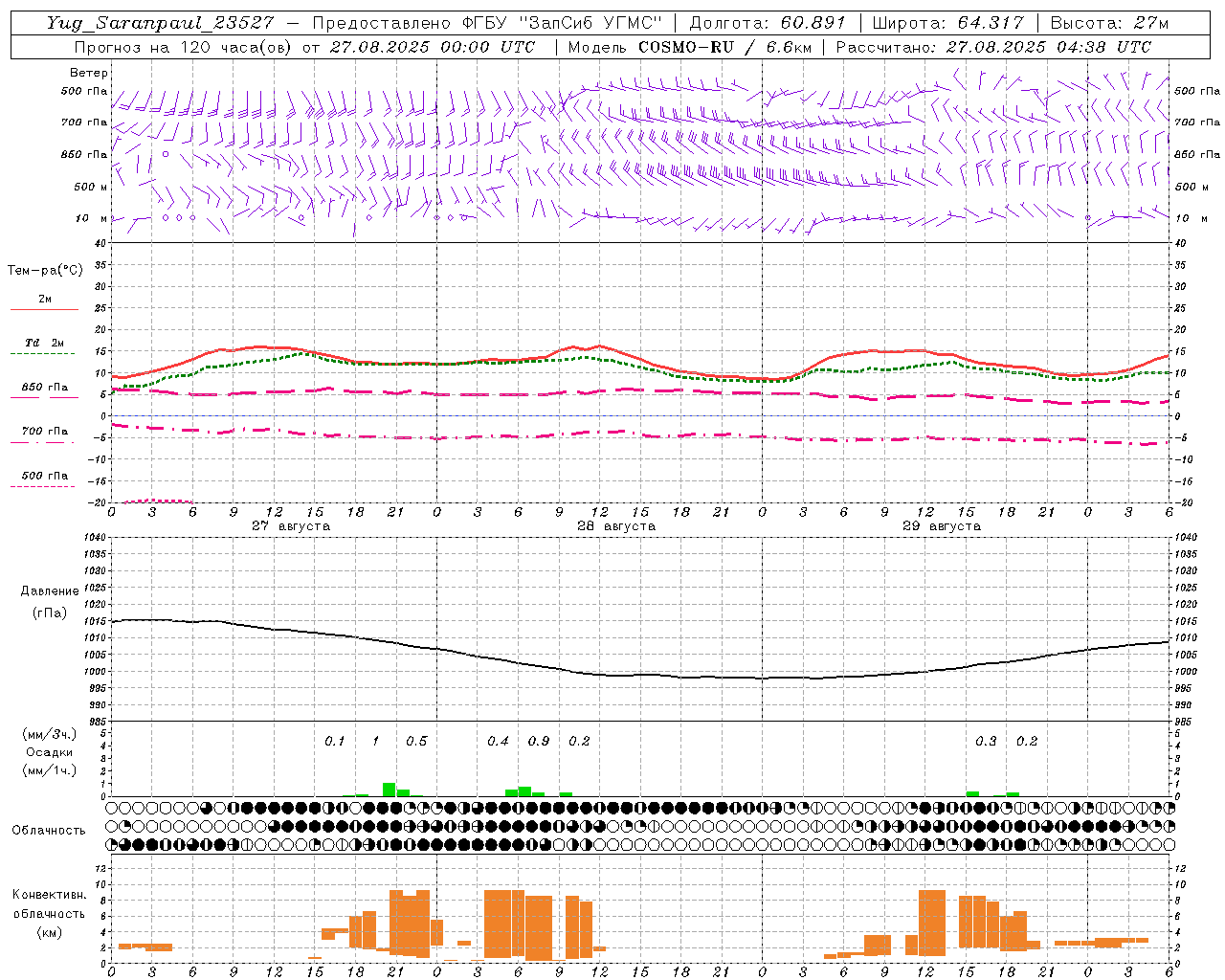
Task: Click the 29 августа date label
Action: pos(942,526)
